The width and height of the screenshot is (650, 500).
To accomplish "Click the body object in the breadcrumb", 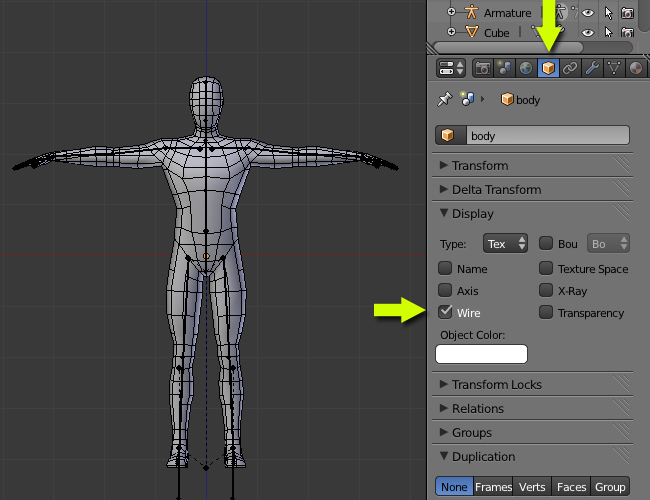I will click(520, 100).
